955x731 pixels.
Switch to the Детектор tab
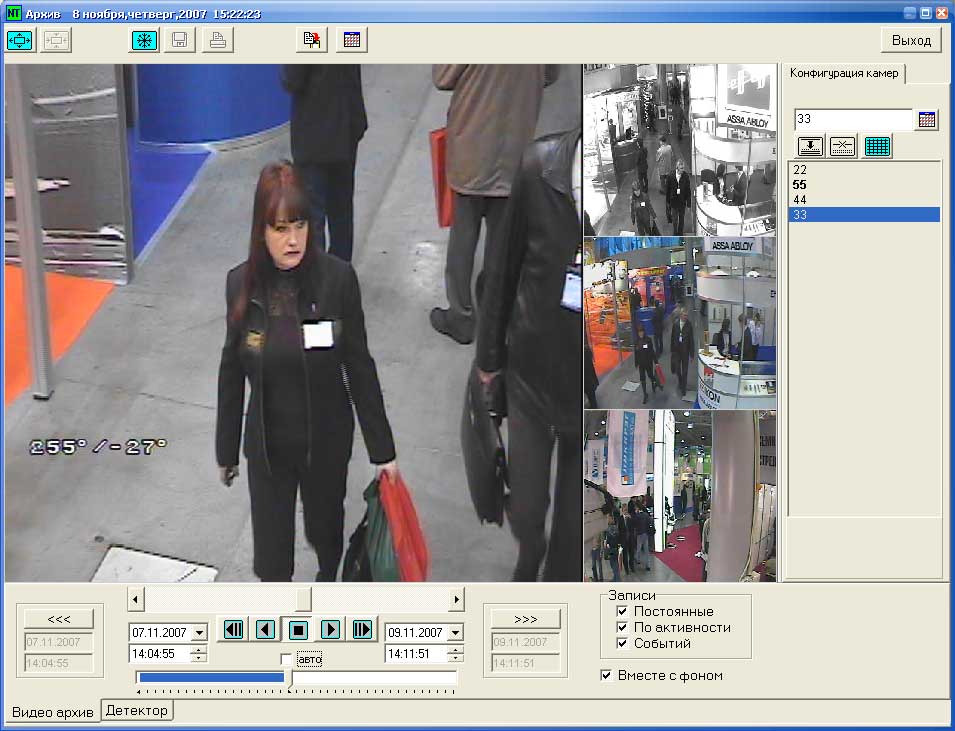pyautogui.click(x=137, y=710)
